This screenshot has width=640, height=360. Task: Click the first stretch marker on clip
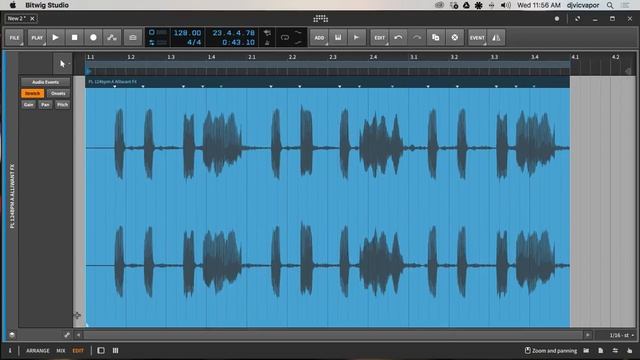click(x=115, y=87)
